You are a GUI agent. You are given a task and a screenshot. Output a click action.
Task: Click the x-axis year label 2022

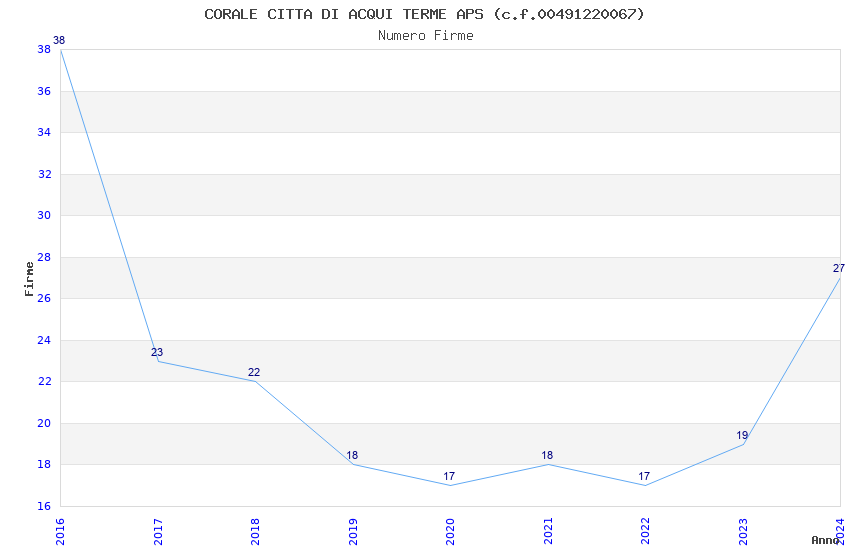(x=645, y=532)
